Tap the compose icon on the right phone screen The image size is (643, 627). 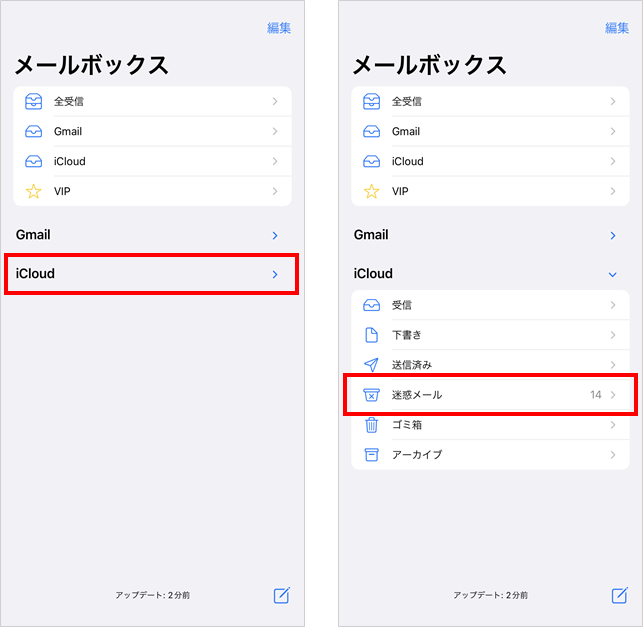620,595
